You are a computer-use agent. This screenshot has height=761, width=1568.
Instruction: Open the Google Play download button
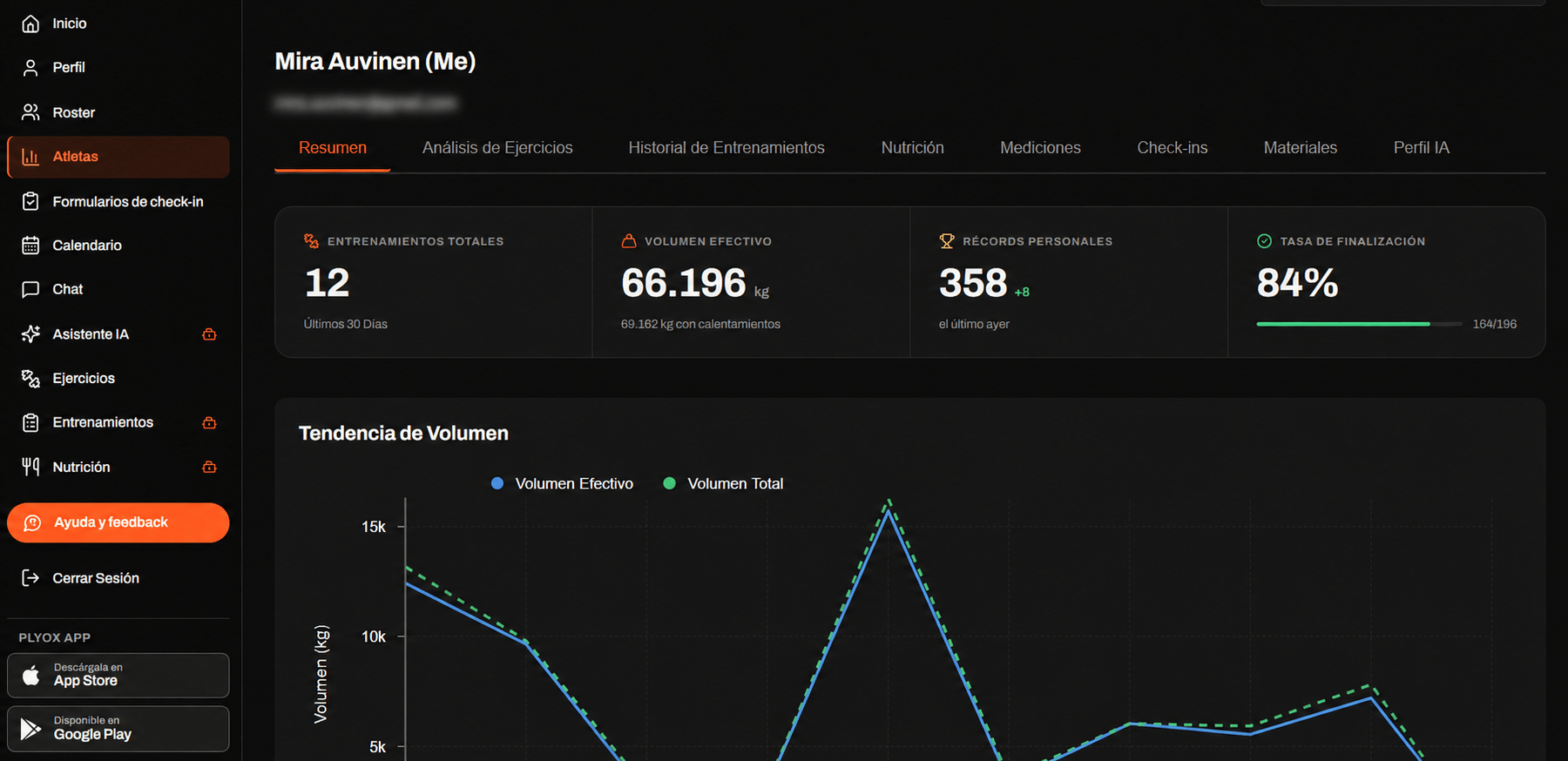118,729
